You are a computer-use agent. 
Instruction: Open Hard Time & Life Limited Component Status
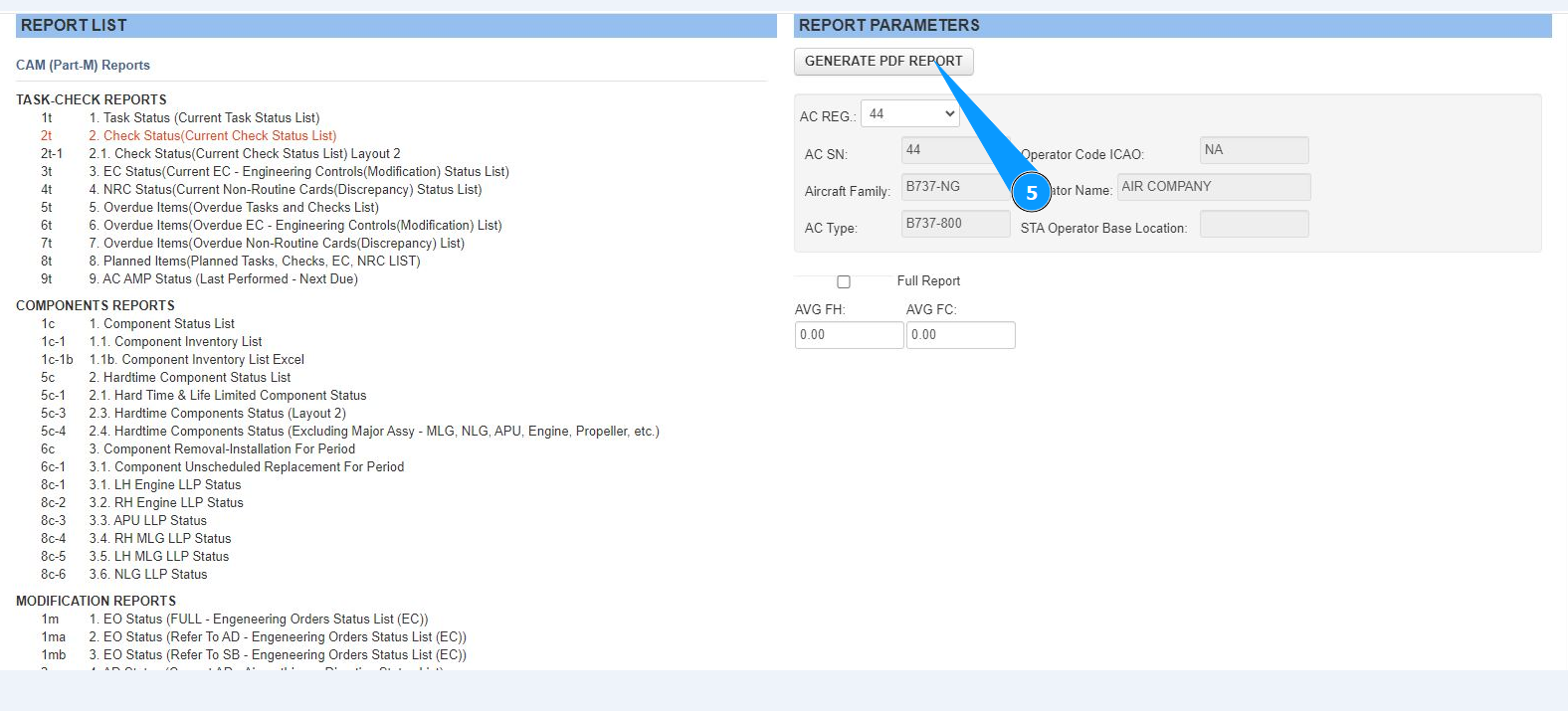(x=228, y=396)
